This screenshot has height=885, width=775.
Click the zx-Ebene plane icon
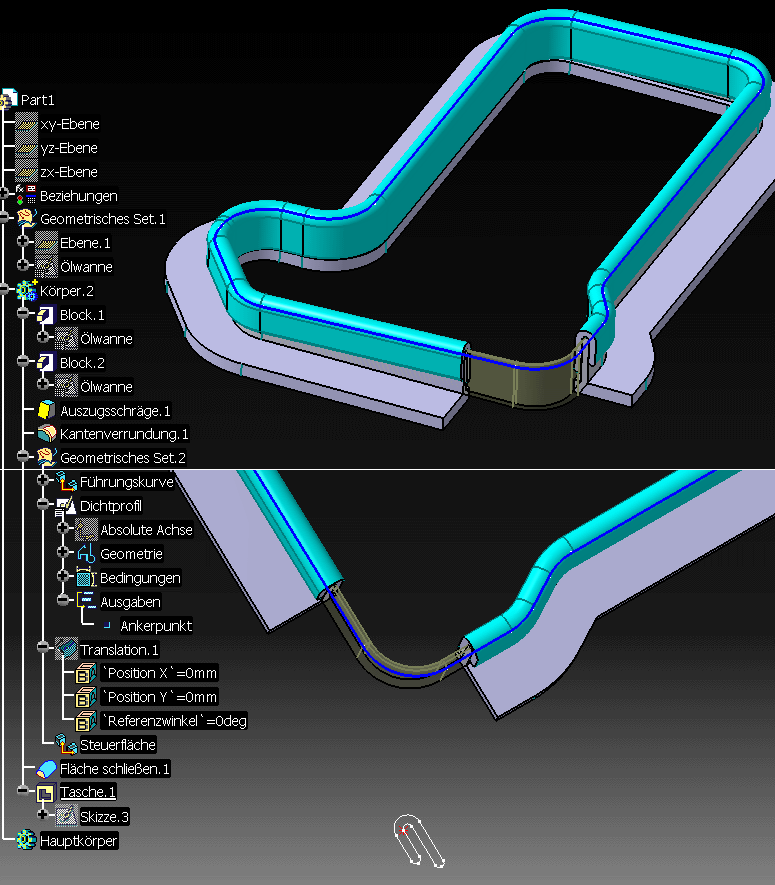26,172
